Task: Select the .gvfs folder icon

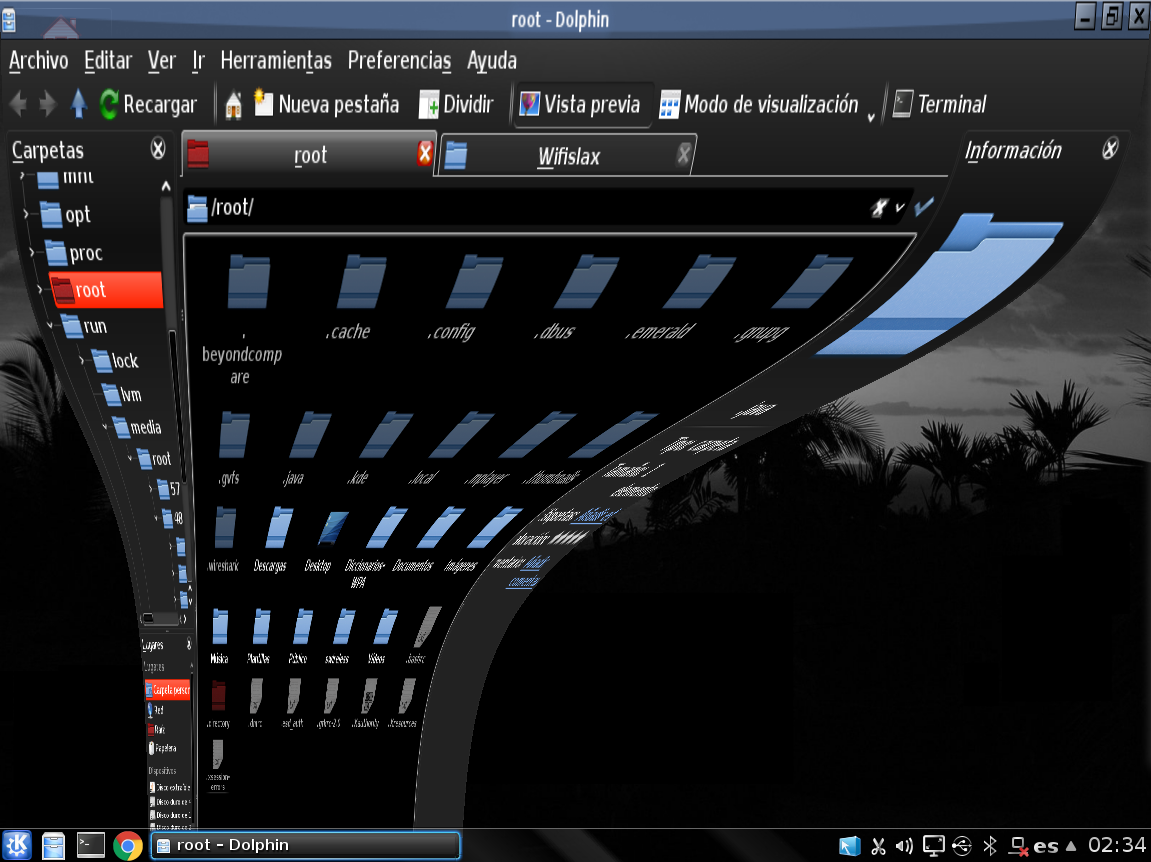Action: click(x=234, y=435)
